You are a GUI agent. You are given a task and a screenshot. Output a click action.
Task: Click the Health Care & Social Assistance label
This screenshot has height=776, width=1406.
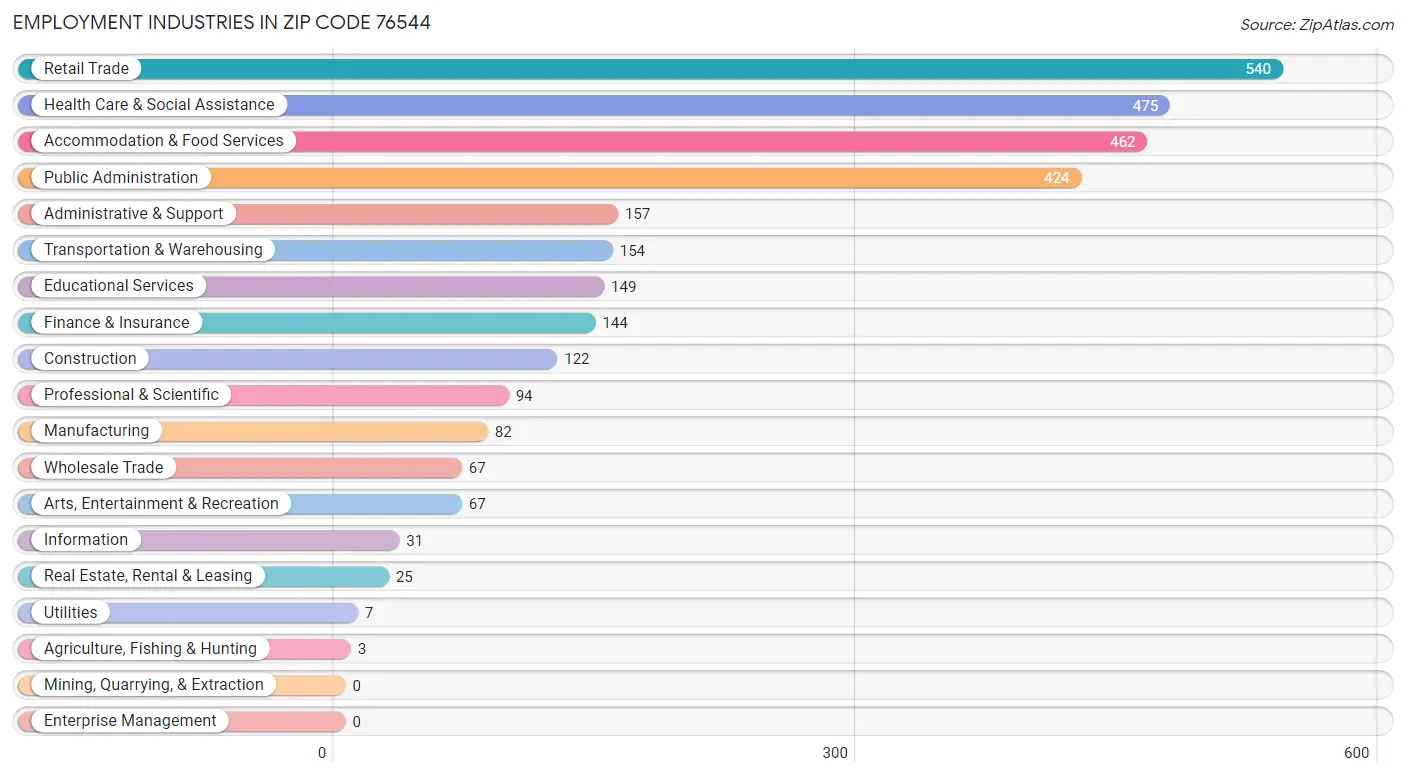coord(159,105)
